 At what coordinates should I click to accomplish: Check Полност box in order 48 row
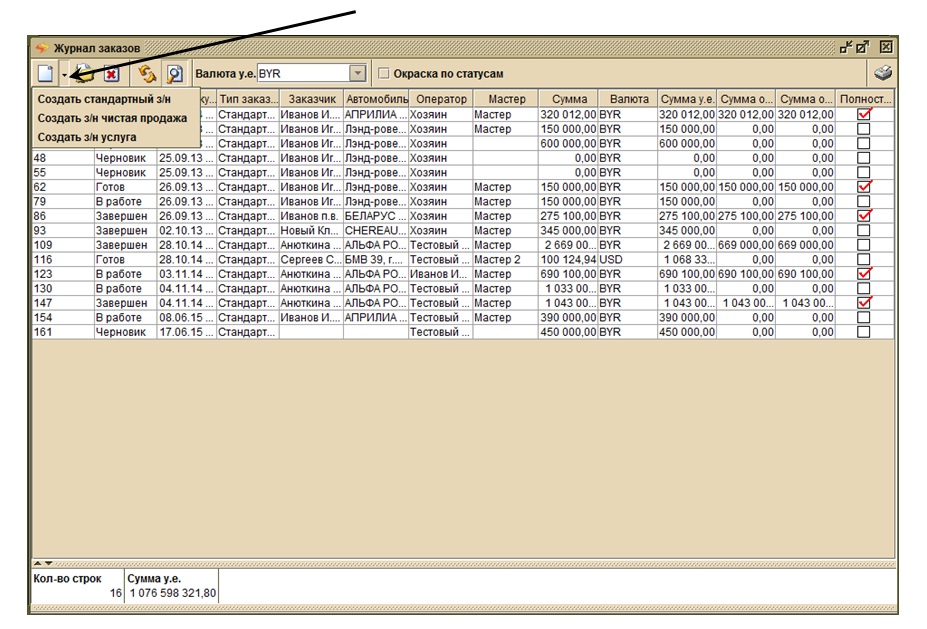coord(864,158)
